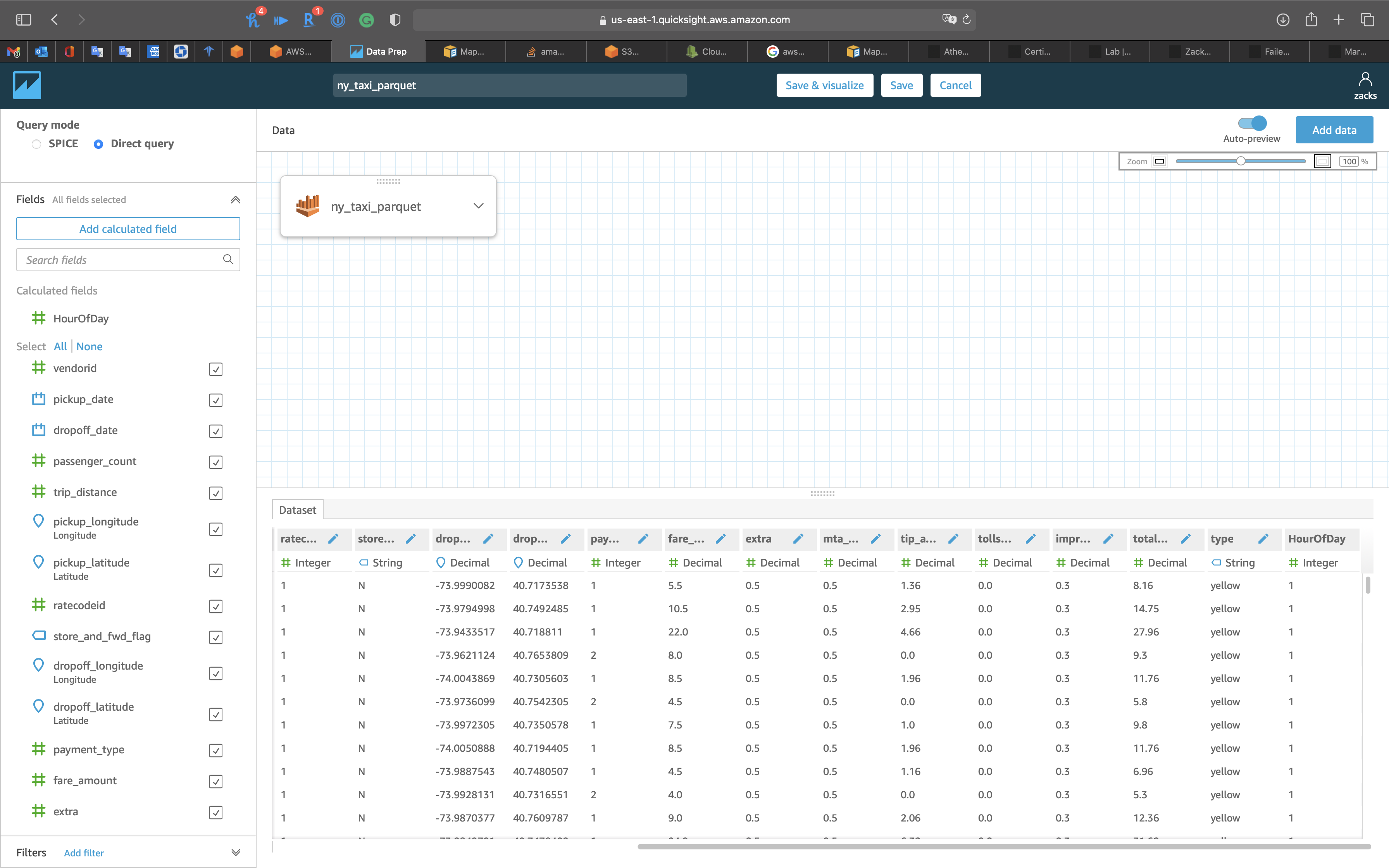1389x868 pixels.
Task: Collapse the Fields panel chevron
Action: (235, 200)
